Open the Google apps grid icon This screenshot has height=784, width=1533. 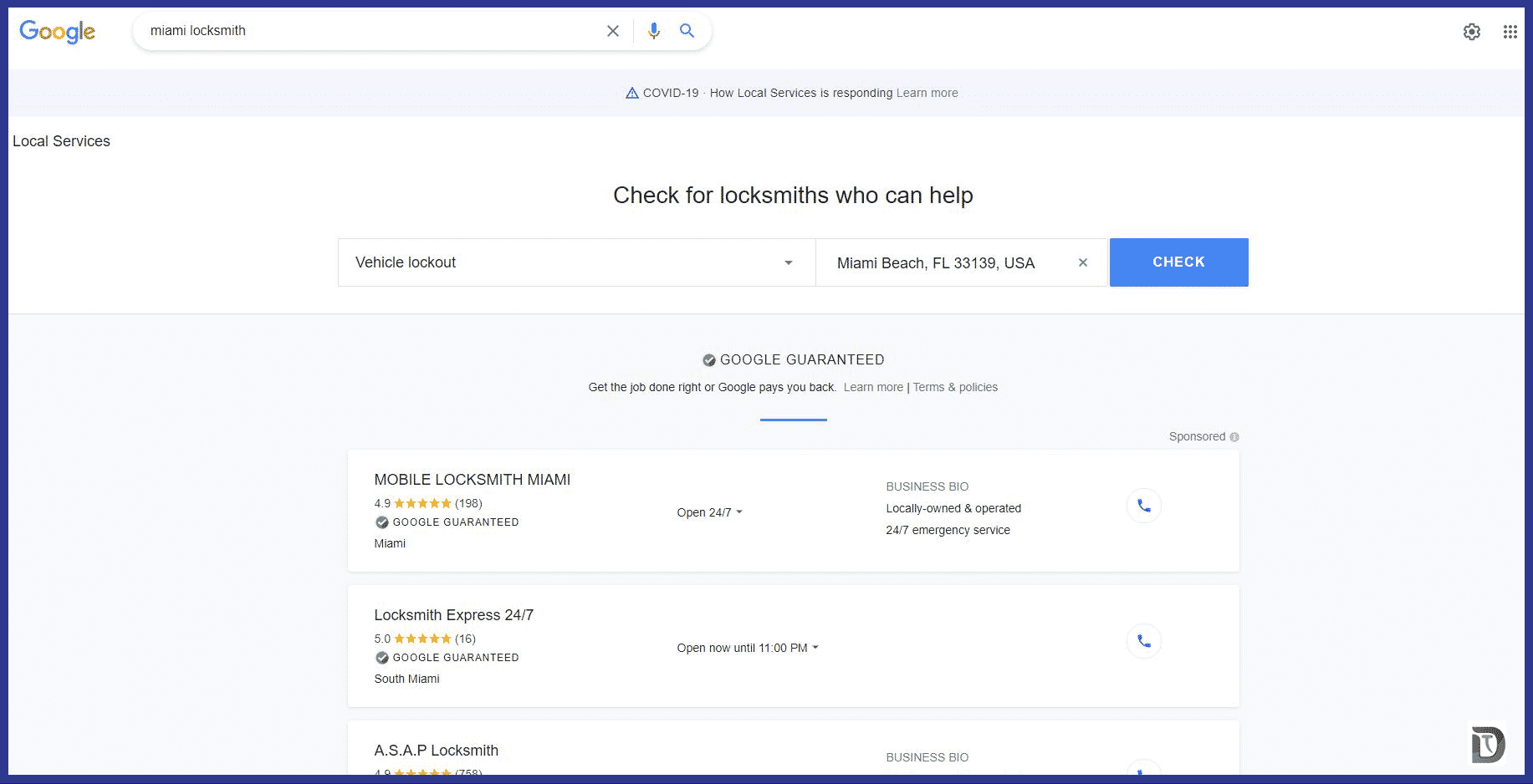pos(1510,32)
